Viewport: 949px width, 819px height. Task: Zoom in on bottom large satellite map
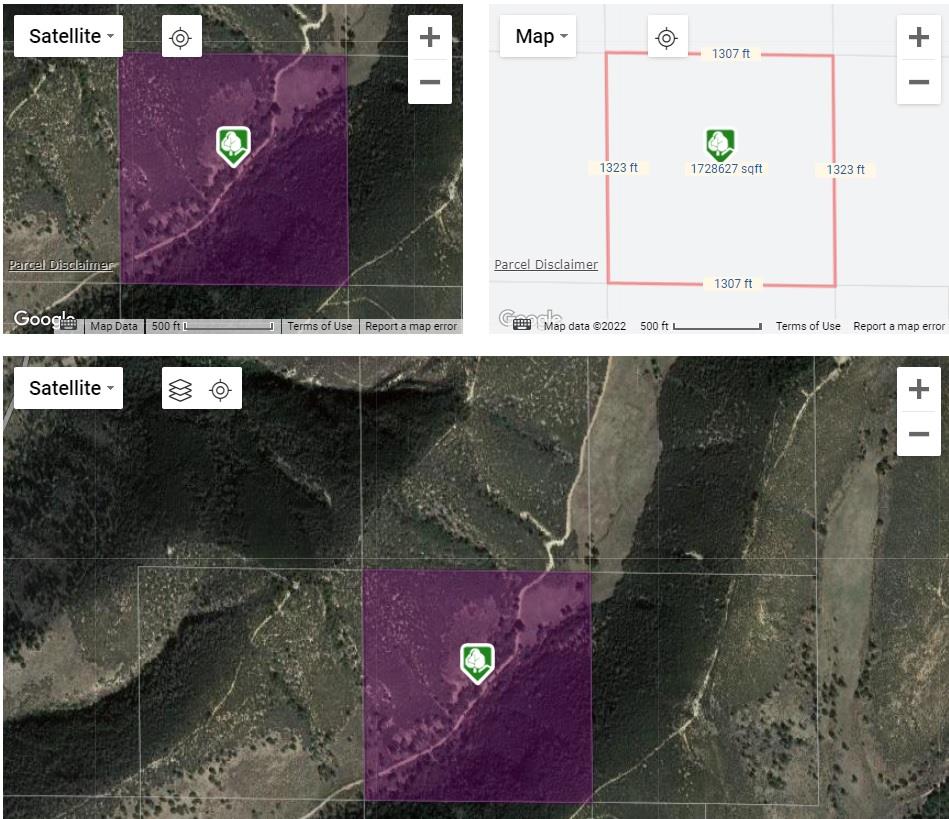pyautogui.click(x=919, y=389)
